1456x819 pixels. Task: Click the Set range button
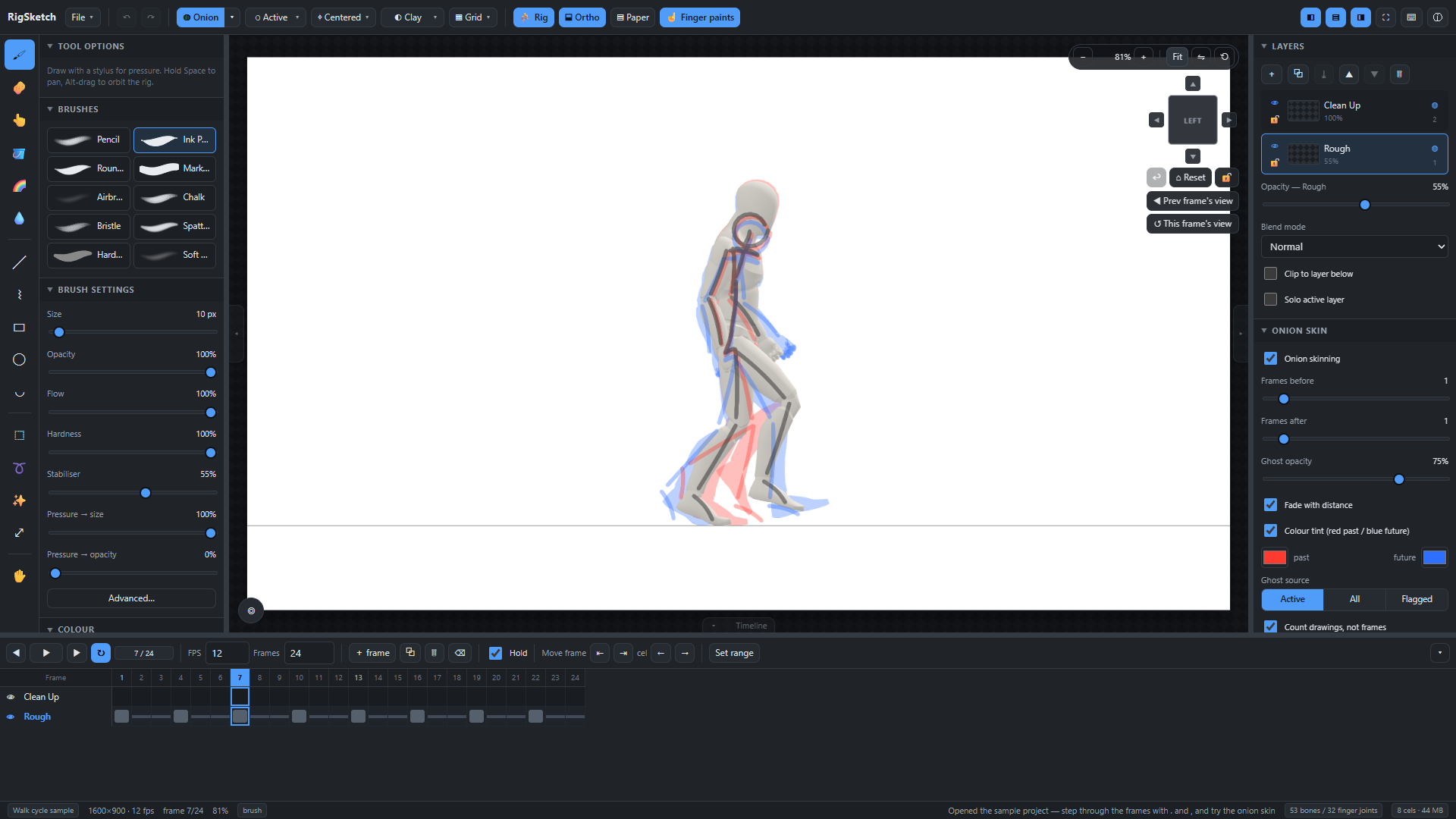[x=734, y=653]
